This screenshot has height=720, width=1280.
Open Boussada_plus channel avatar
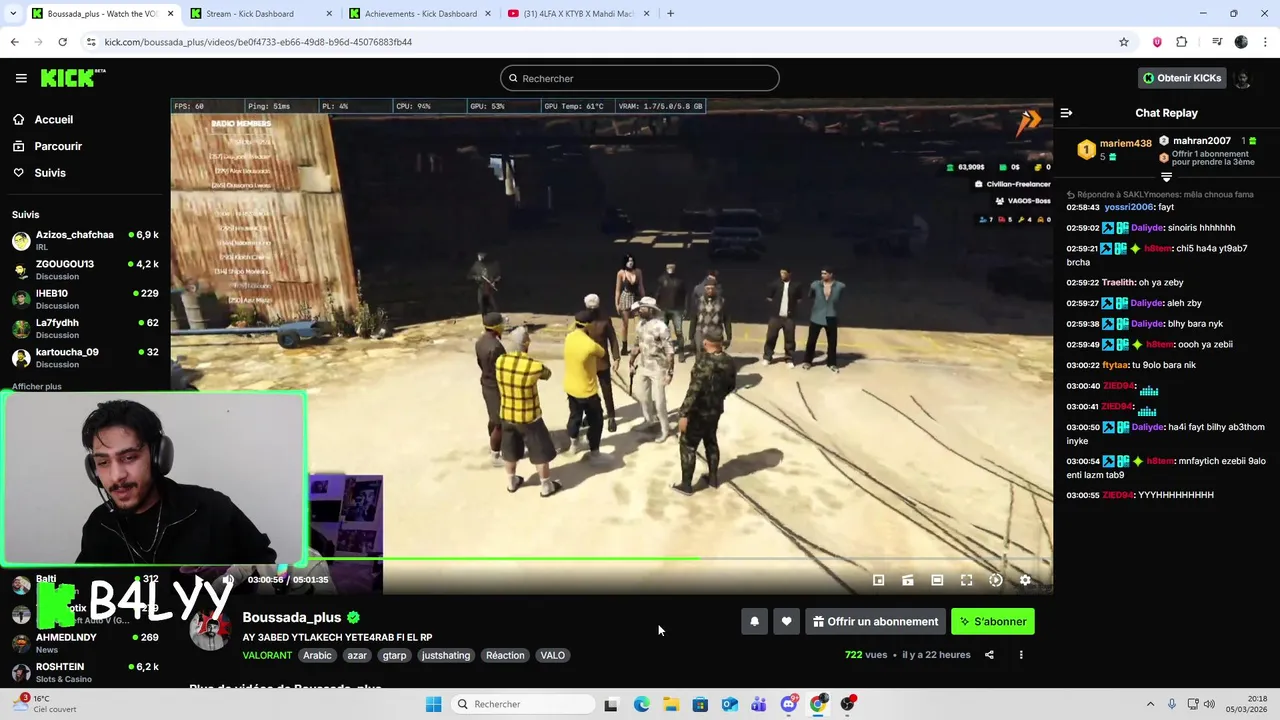pos(210,630)
